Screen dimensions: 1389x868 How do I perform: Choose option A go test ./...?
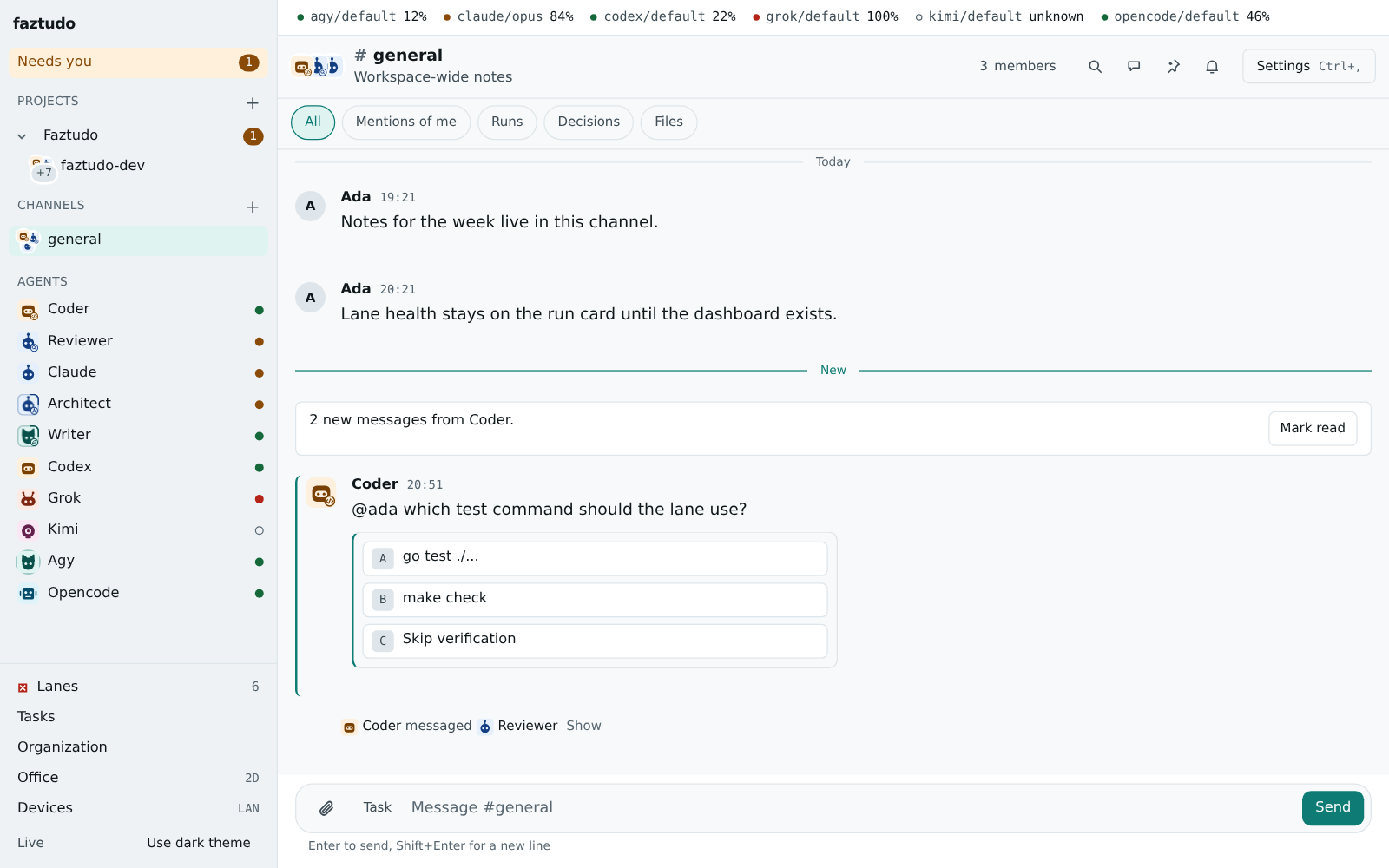click(x=595, y=558)
